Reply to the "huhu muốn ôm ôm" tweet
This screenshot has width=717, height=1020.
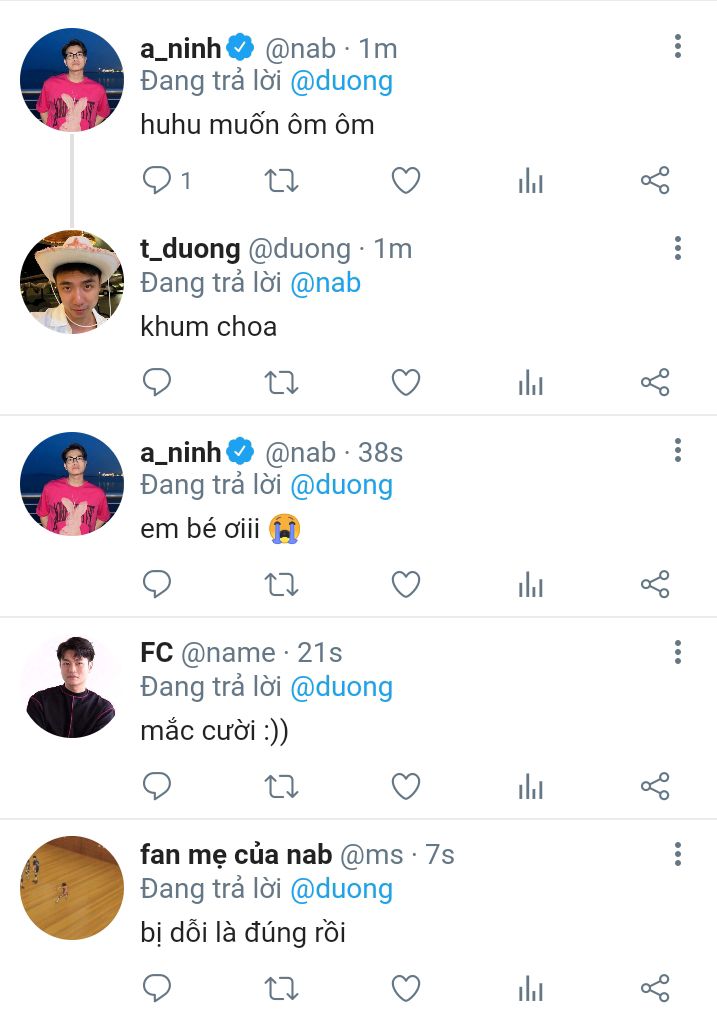point(158,181)
